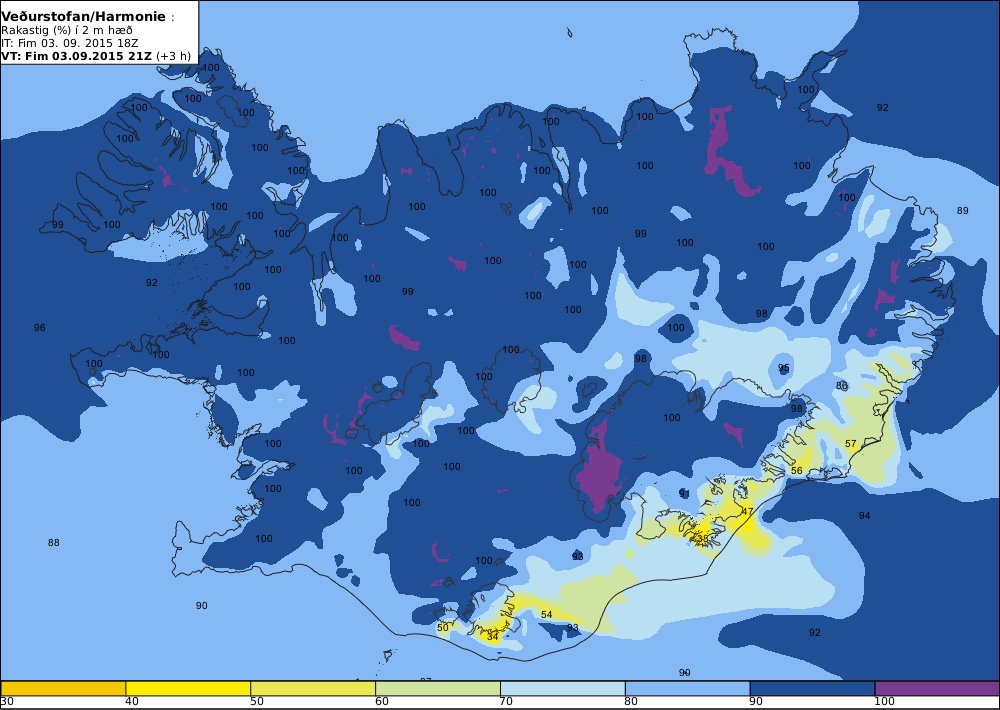Click the humidity value 56 on the map
1000x710 pixels.
[797, 471]
